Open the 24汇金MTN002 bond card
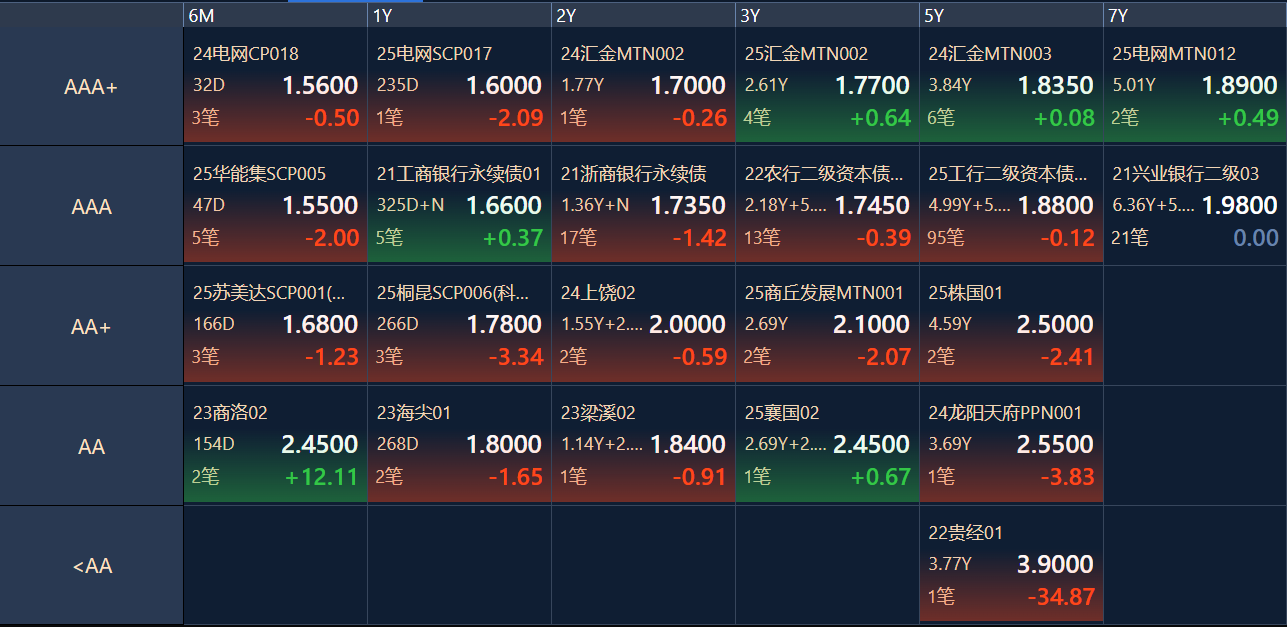Viewport: 1287px width, 627px height. (x=643, y=85)
